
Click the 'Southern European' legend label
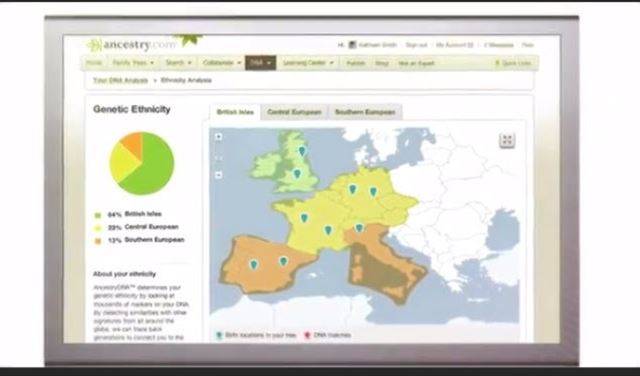[x=154, y=240]
